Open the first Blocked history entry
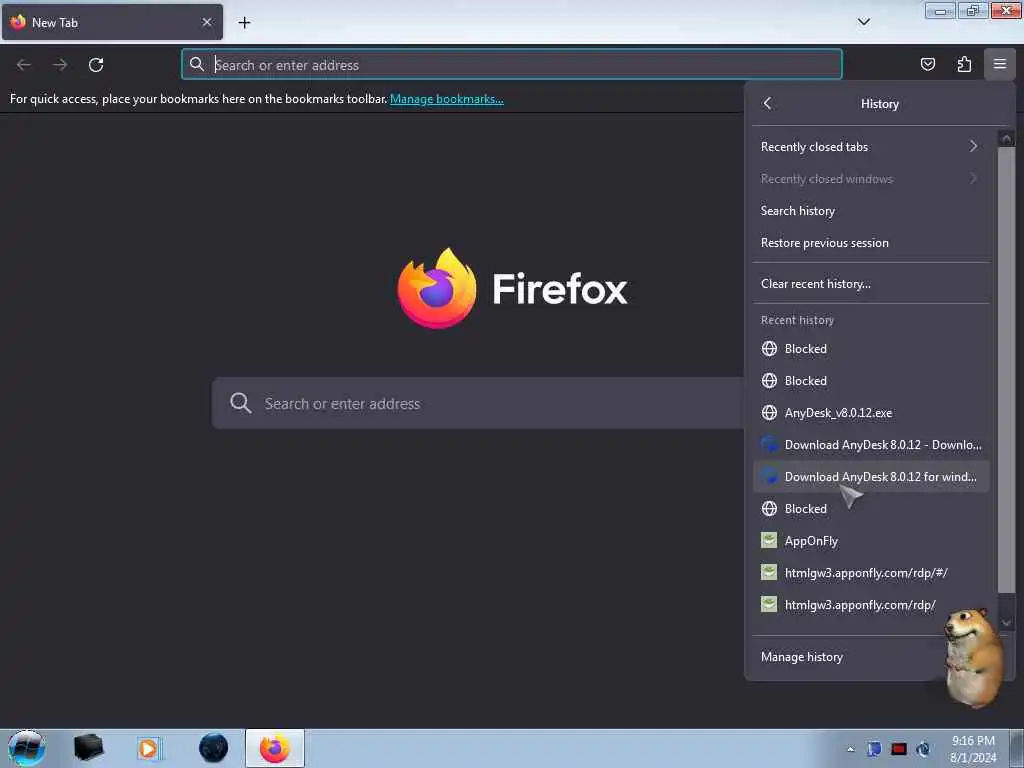The width and height of the screenshot is (1024, 768). 871,349
